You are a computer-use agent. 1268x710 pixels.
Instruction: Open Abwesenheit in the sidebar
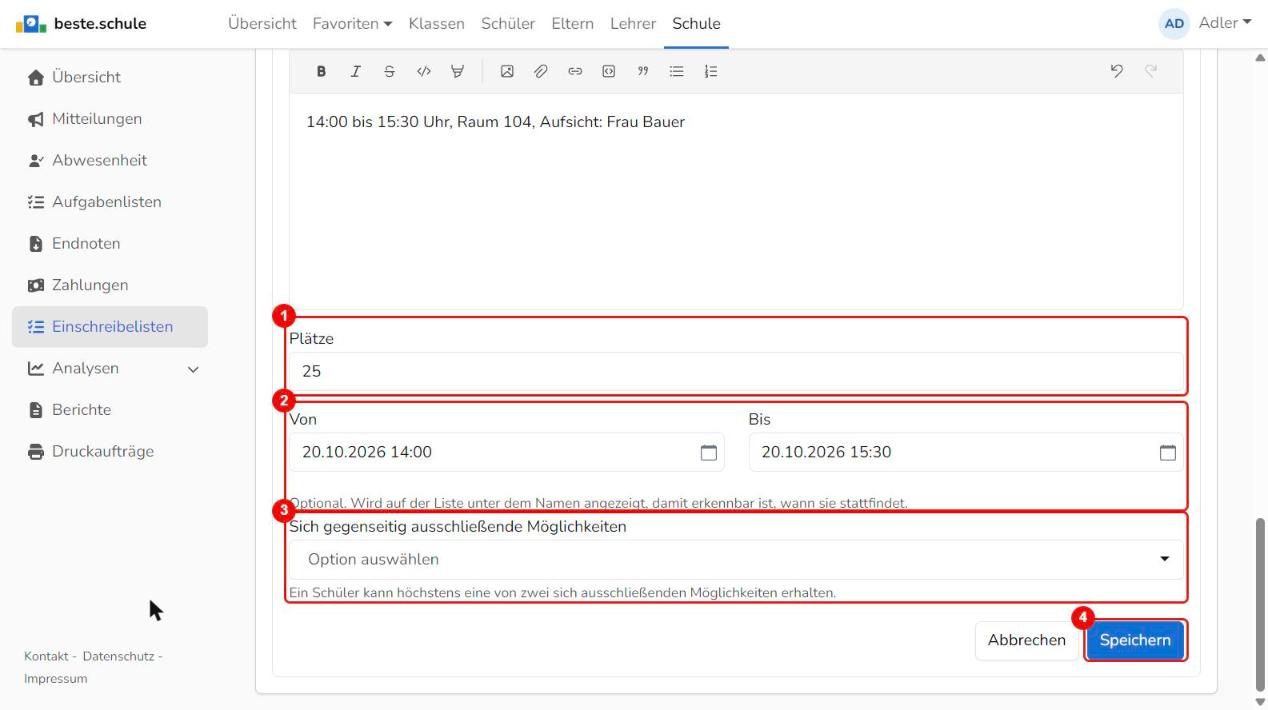tap(110, 160)
